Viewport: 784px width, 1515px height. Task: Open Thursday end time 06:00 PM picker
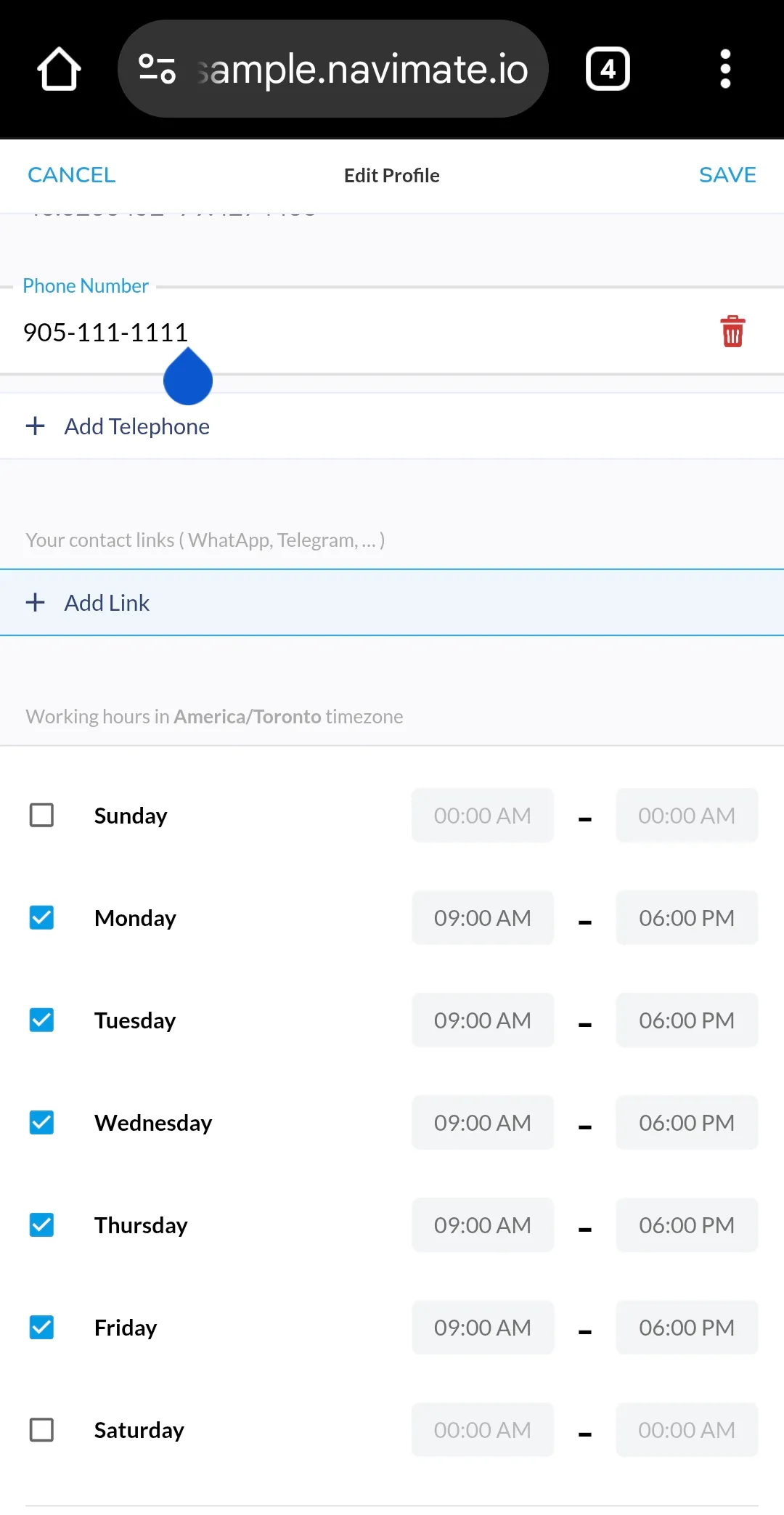tap(687, 1224)
